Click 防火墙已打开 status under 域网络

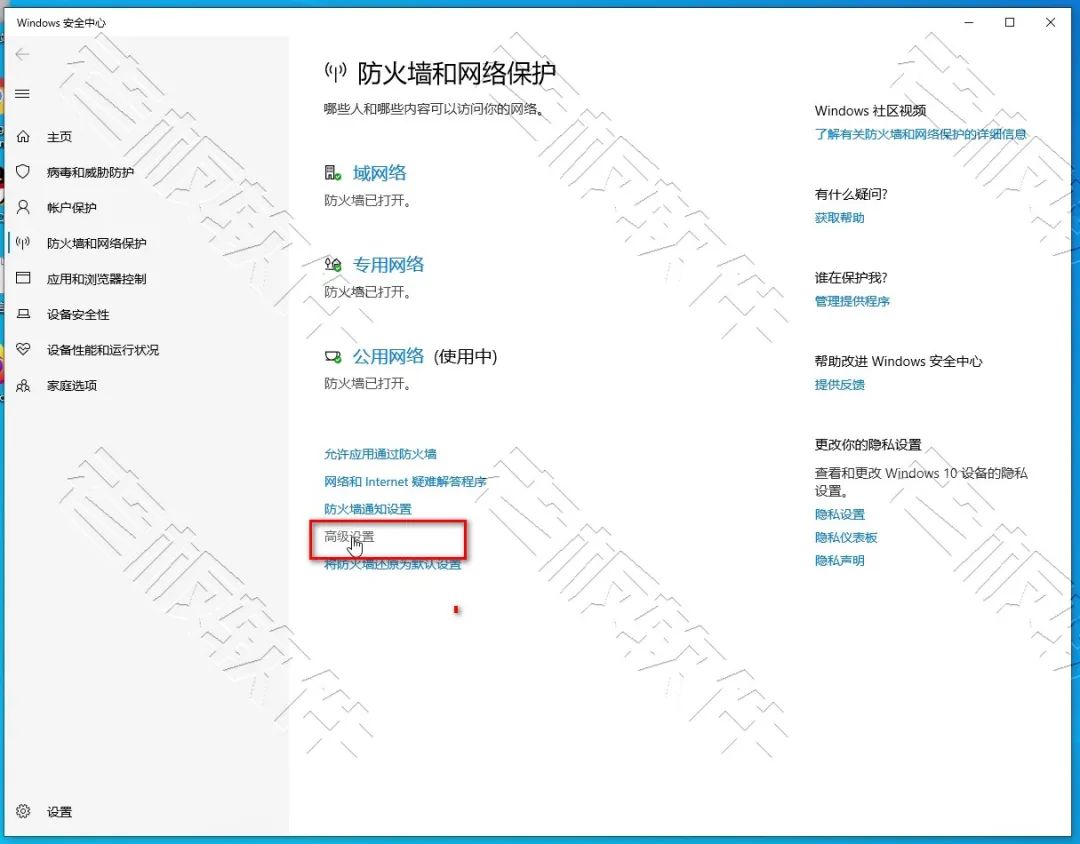pos(368,200)
